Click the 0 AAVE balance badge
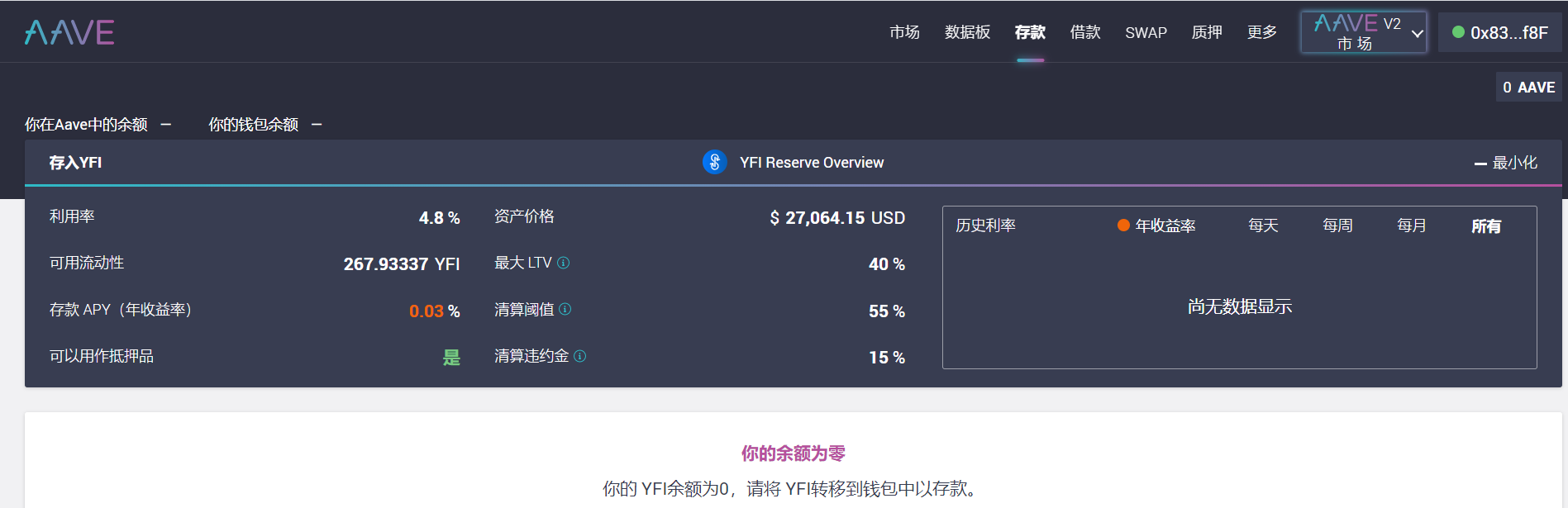1568x508 pixels. [x=1528, y=87]
